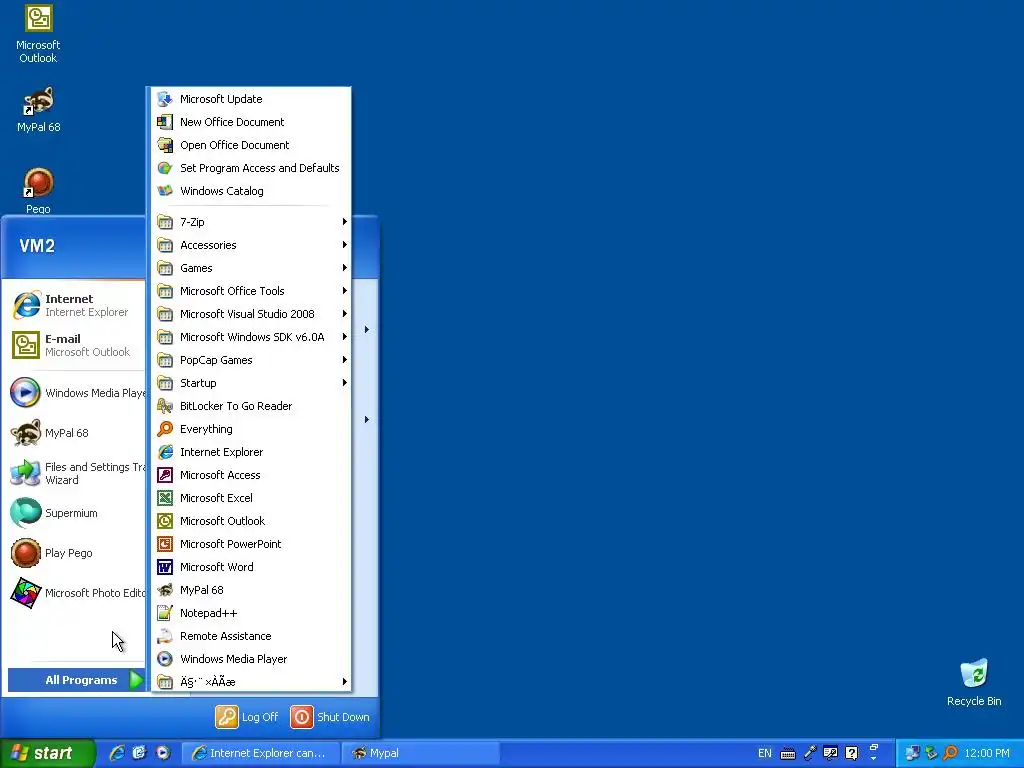Start Microsoft Excel

(249, 498)
